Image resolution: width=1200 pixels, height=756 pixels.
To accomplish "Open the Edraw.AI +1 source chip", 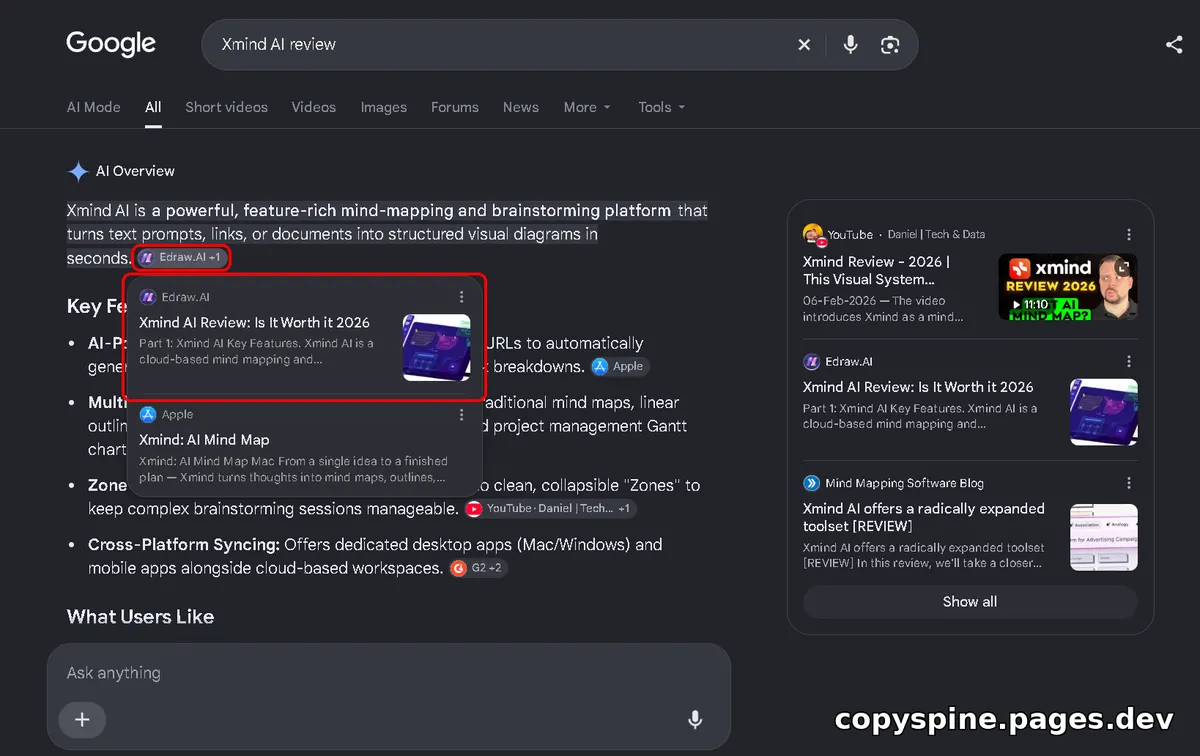I will [181, 258].
